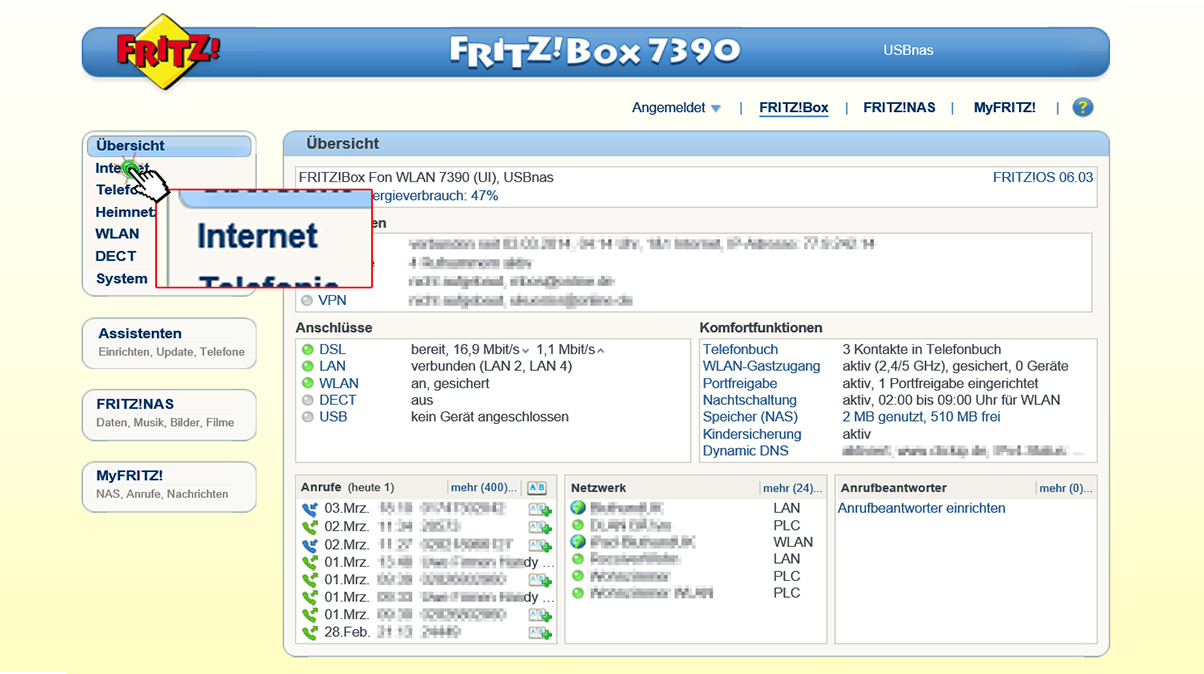Click the green LED beside WLAN in Anschlüsse
The image size is (1204, 674).
308,384
